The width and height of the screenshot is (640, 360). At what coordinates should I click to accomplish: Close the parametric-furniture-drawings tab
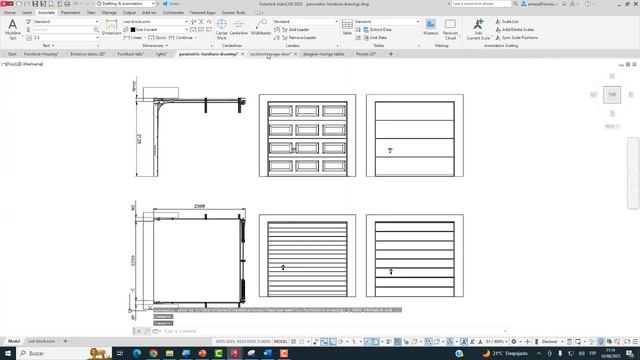coord(242,54)
